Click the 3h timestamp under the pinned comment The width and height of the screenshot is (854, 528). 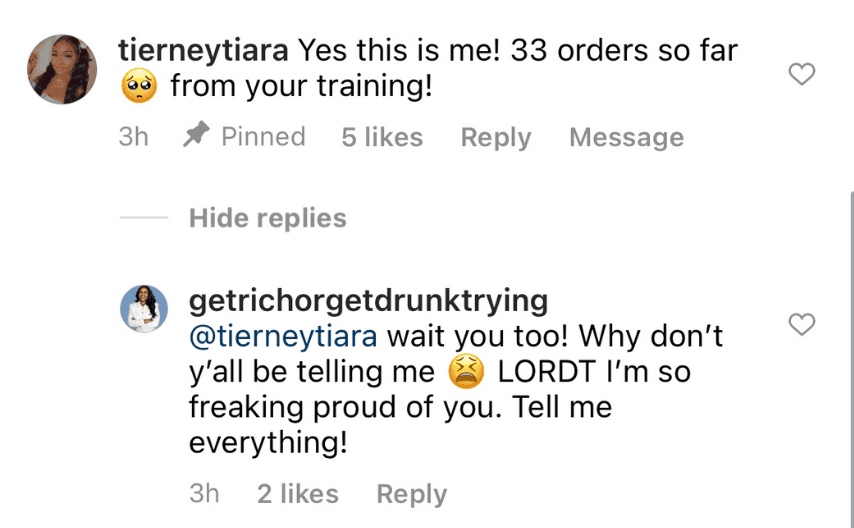click(x=133, y=137)
